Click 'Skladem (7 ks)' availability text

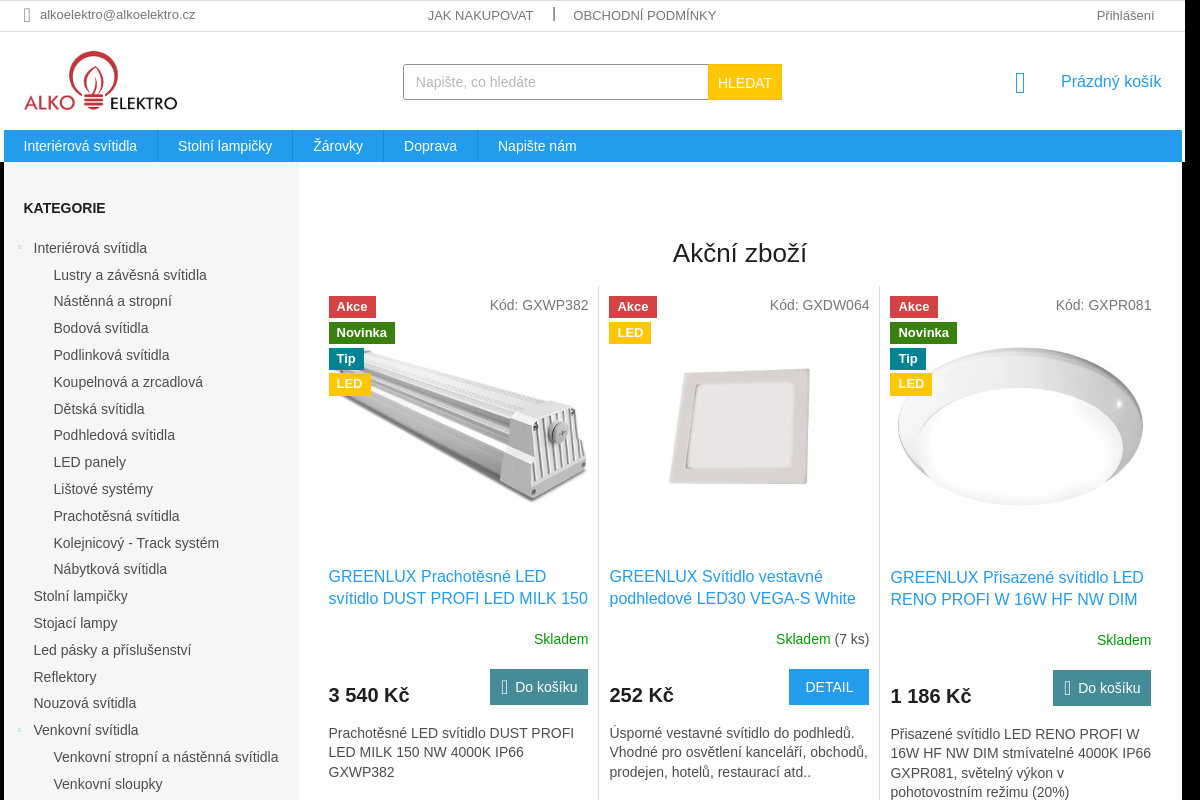[x=822, y=639]
